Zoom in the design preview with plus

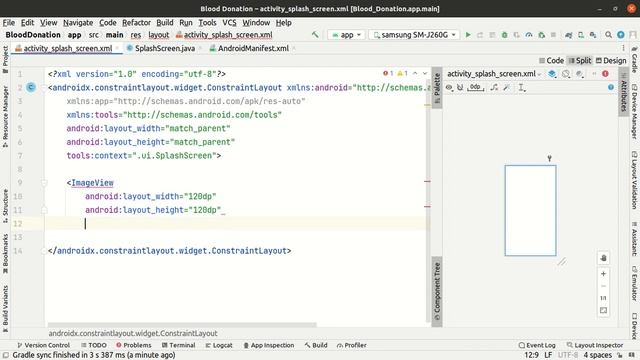tap(603, 274)
